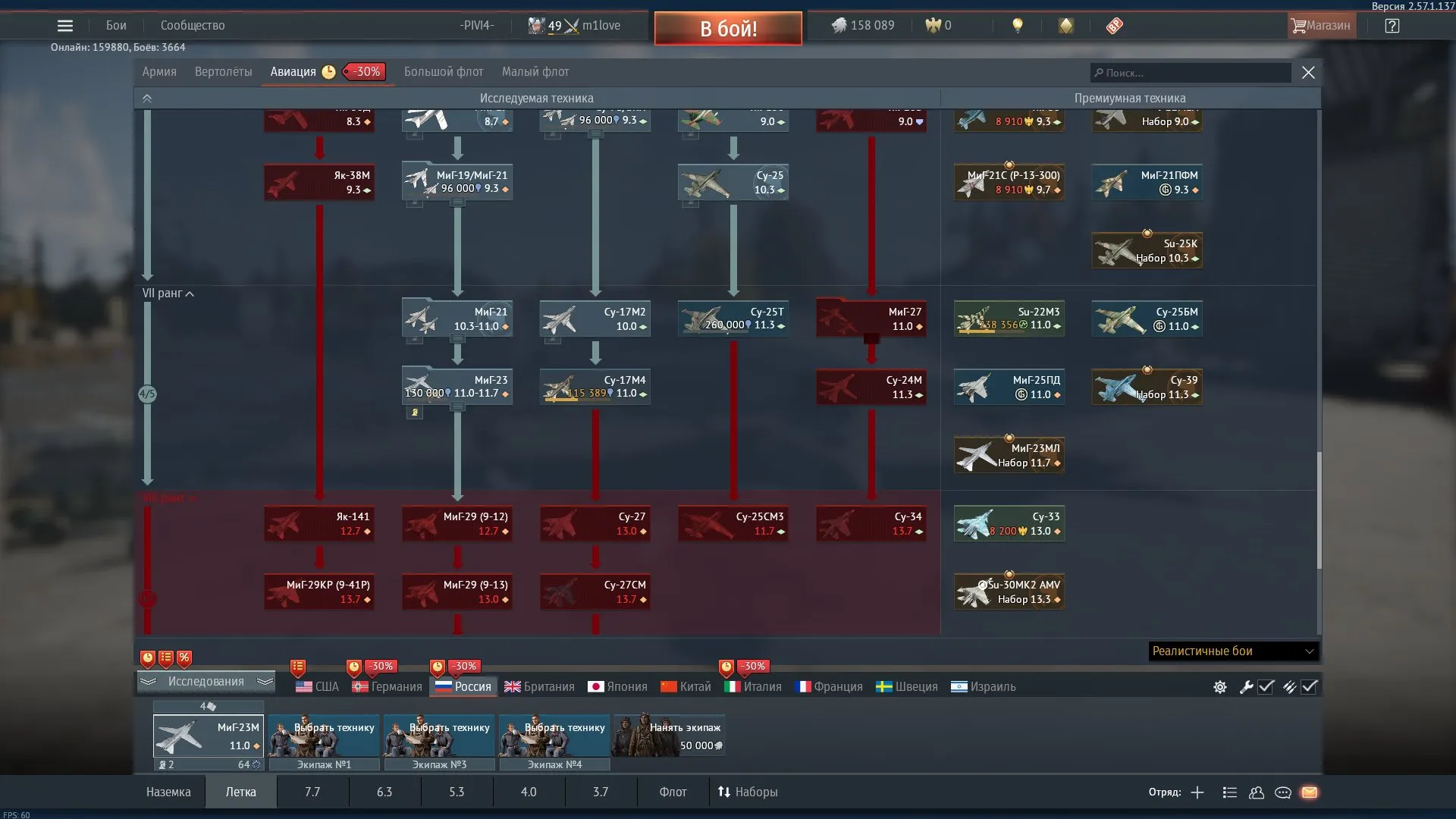This screenshot has width=1456, height=819.
Task: Select the Швеция nation tab
Action: click(907, 687)
